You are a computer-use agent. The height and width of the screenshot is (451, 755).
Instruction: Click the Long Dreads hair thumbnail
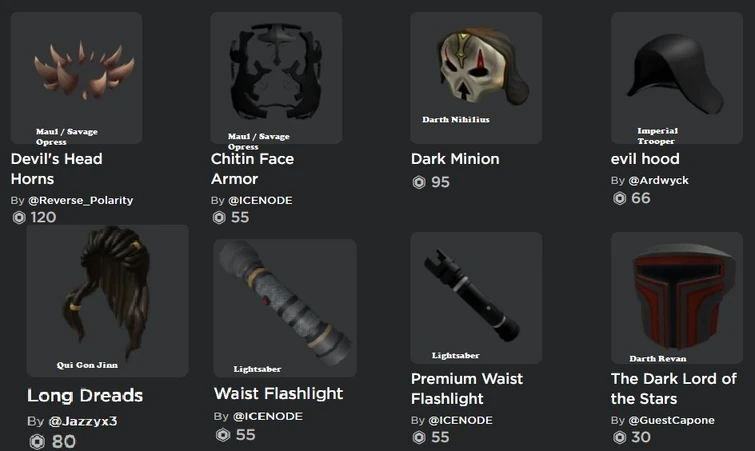pos(107,301)
